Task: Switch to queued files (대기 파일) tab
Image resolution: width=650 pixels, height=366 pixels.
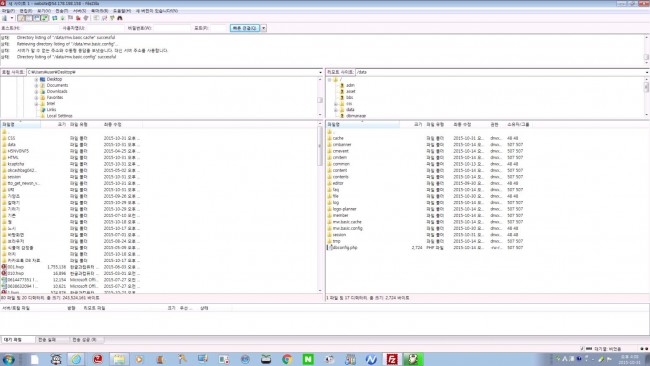Action: click(18, 339)
